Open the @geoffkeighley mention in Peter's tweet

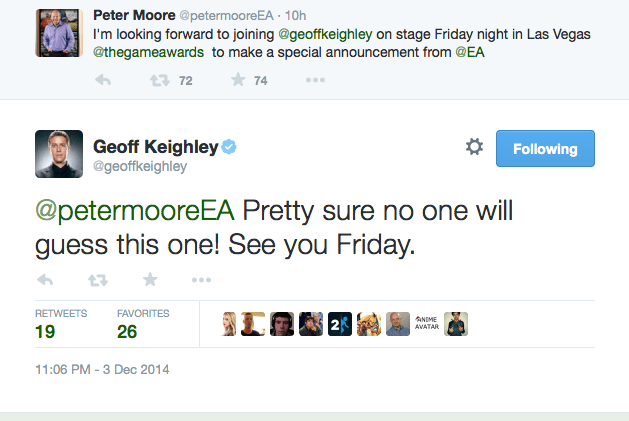tap(325, 35)
